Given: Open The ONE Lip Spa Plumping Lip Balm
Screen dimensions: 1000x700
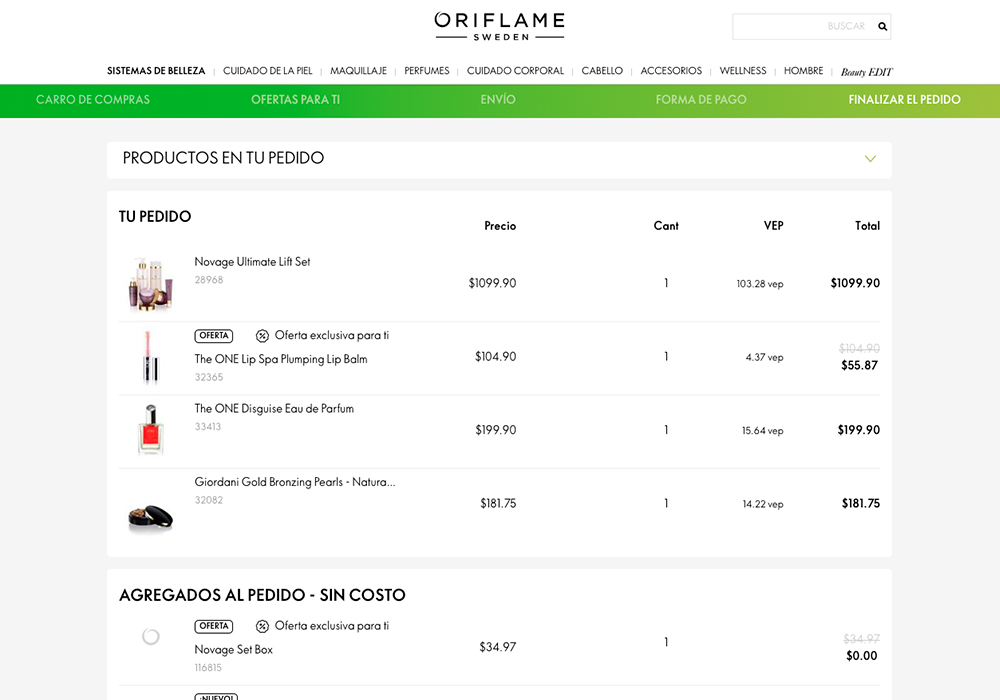Looking at the screenshot, I should (281, 360).
